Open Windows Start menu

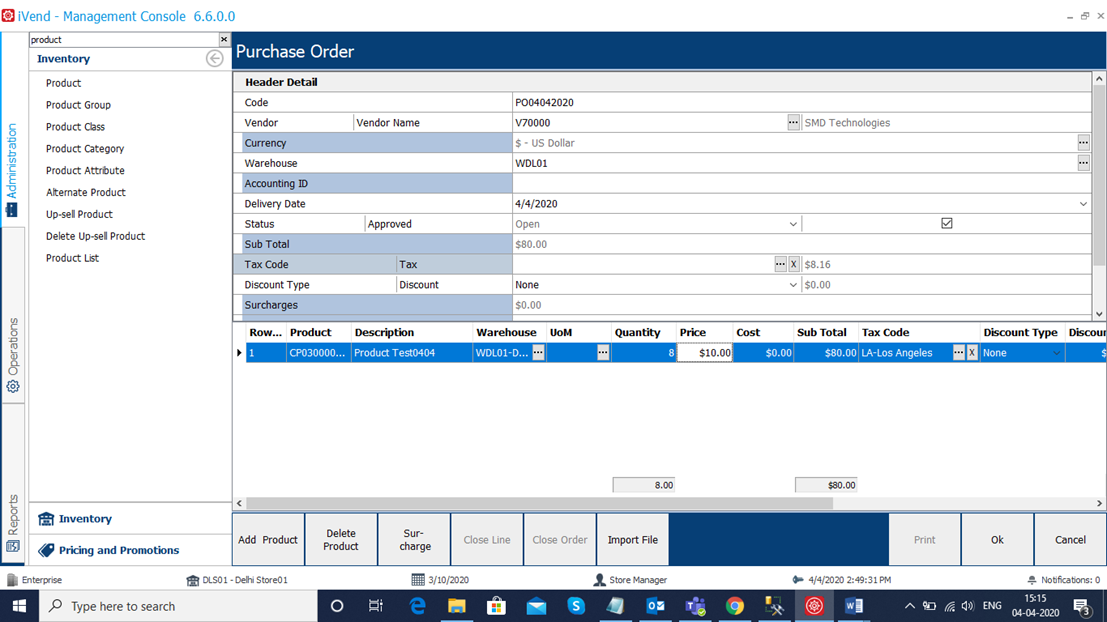pos(19,606)
